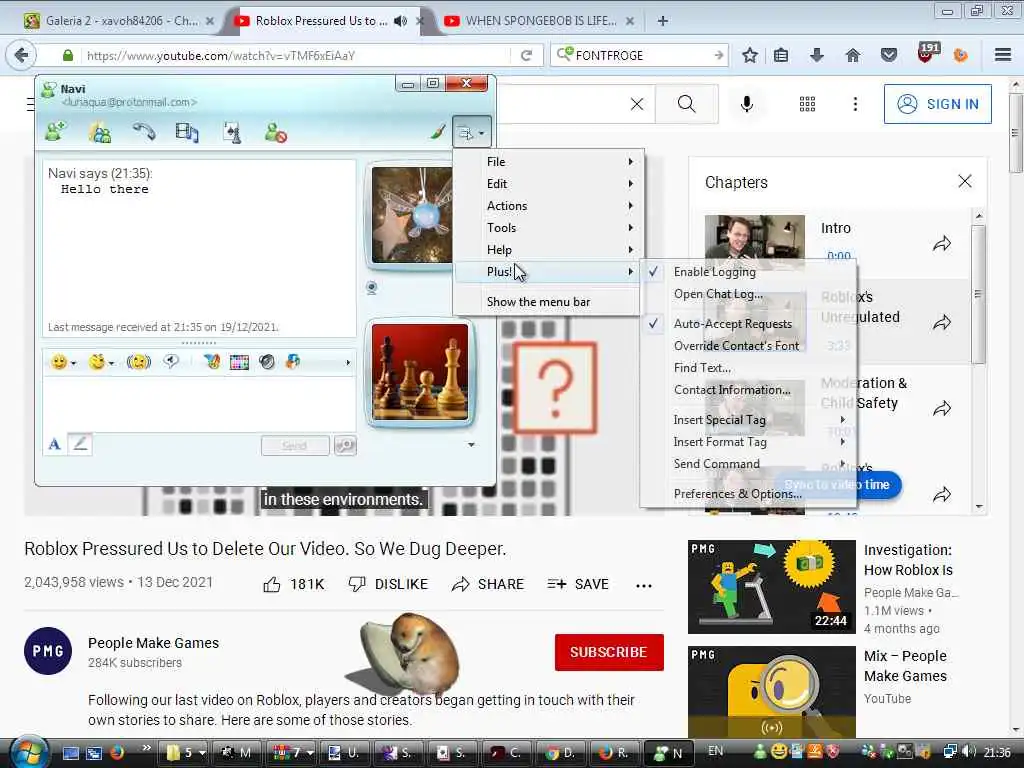Viewport: 1024px width, 768px height.
Task: Open the Help submenu
Action: [x=547, y=249]
